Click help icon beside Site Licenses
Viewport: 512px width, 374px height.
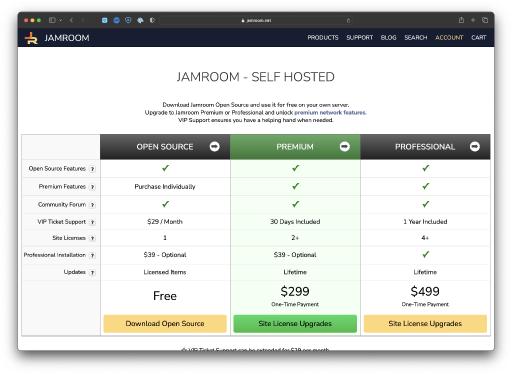coord(93,238)
